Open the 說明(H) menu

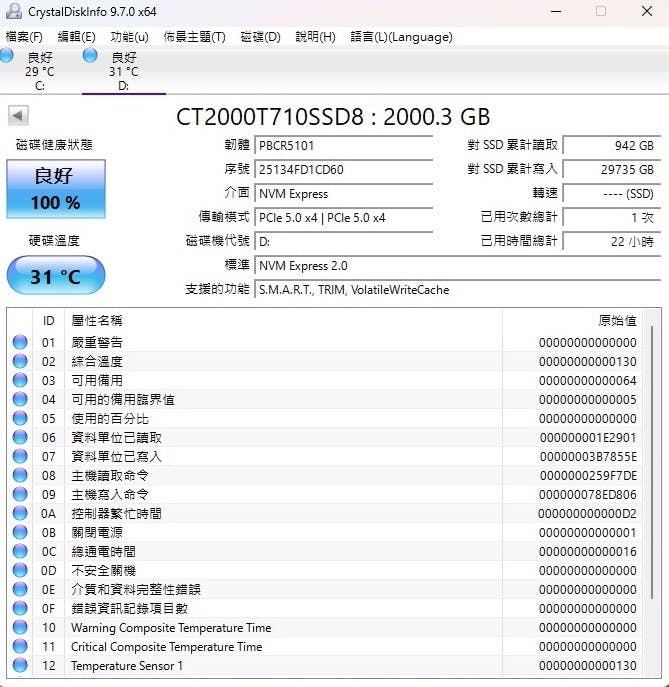pos(315,37)
